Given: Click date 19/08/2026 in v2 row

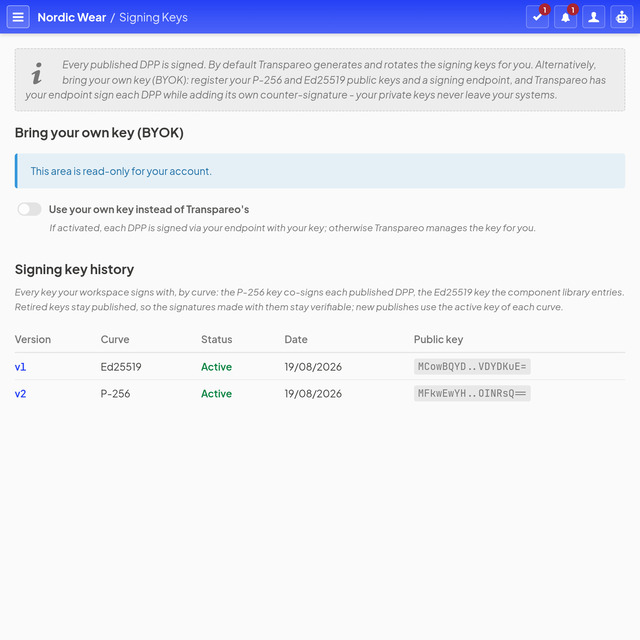Looking at the screenshot, I should tap(313, 394).
